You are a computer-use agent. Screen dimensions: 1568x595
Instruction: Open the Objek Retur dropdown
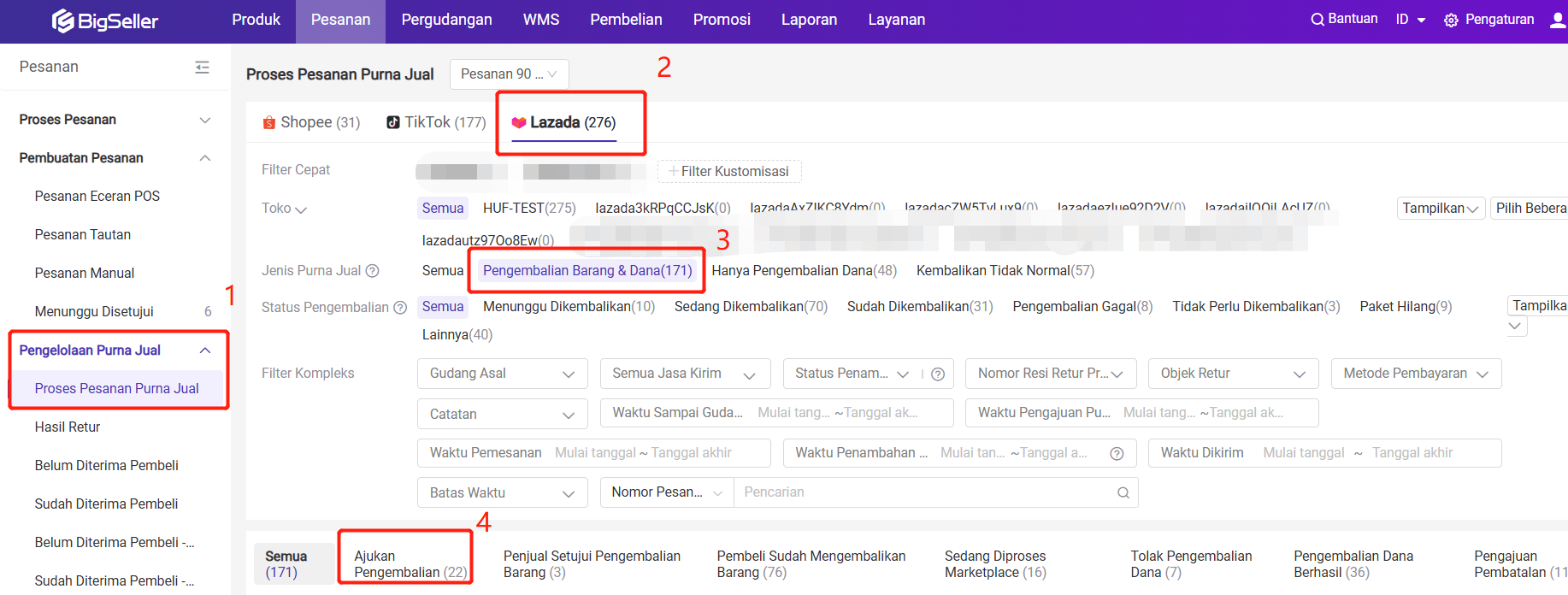[1234, 374]
